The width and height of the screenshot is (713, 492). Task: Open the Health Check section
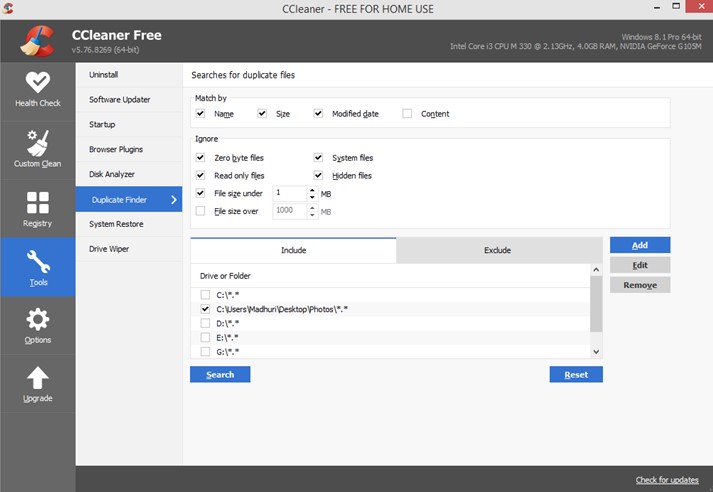point(38,90)
